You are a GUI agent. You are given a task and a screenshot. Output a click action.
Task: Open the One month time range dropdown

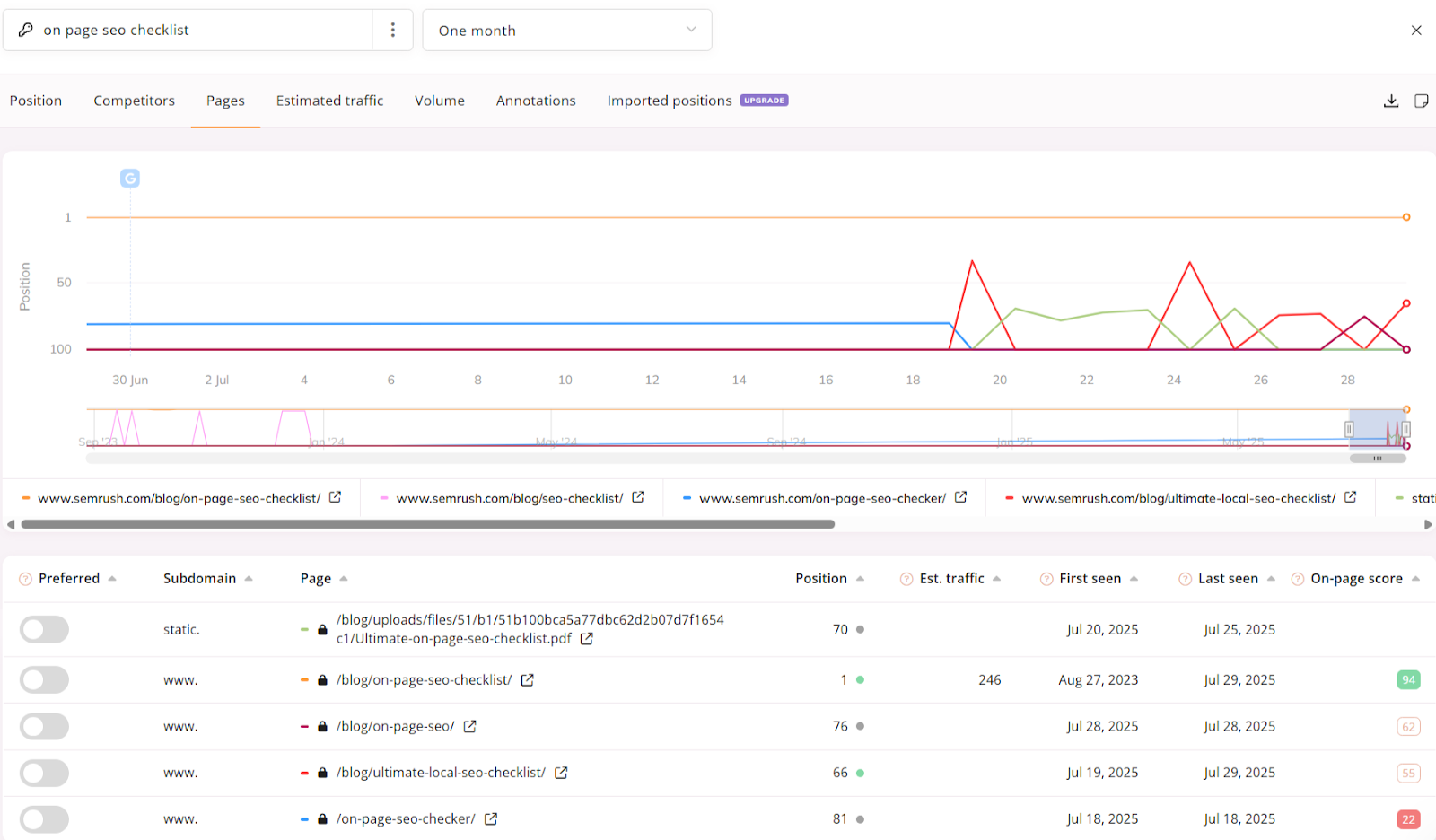pyautogui.click(x=566, y=30)
